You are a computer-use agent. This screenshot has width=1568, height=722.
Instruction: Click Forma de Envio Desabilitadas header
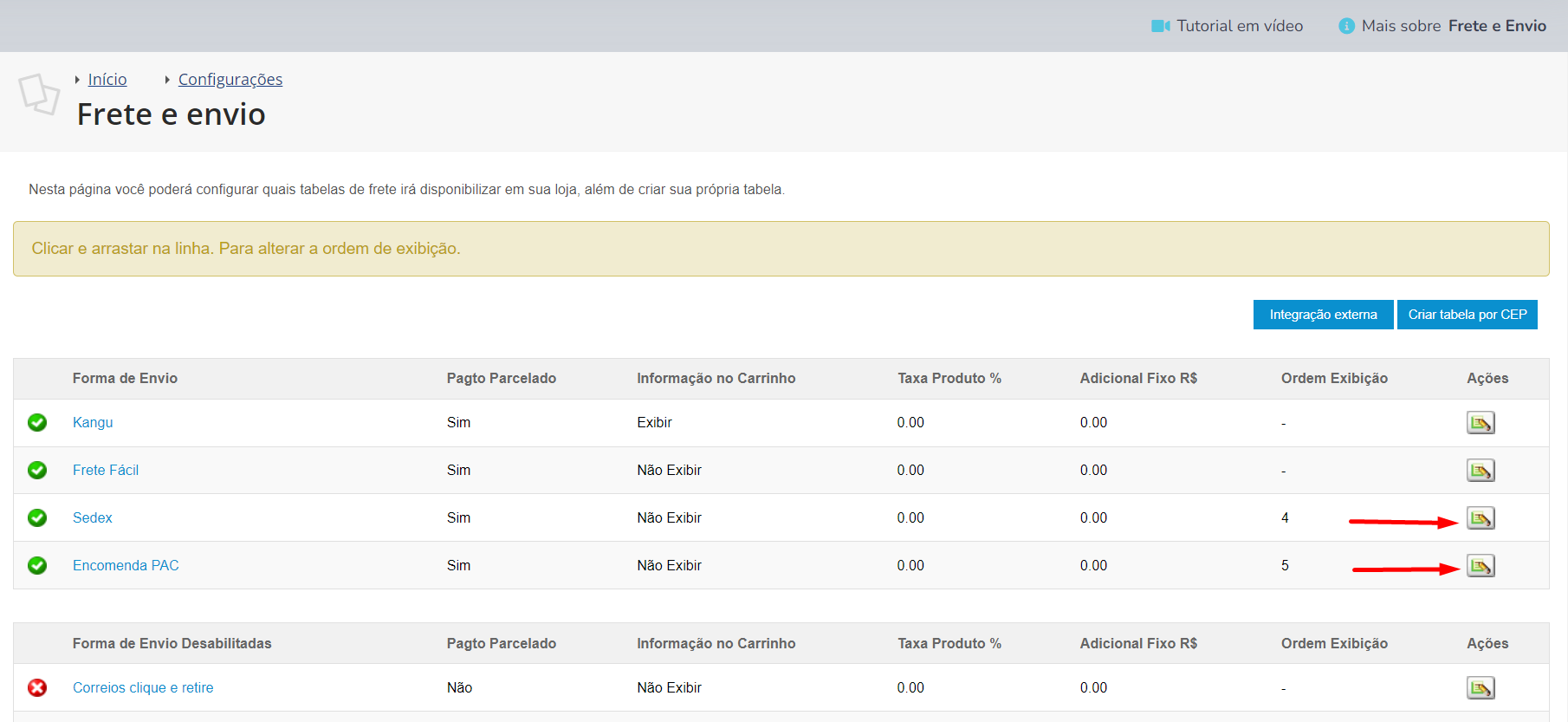(x=172, y=643)
